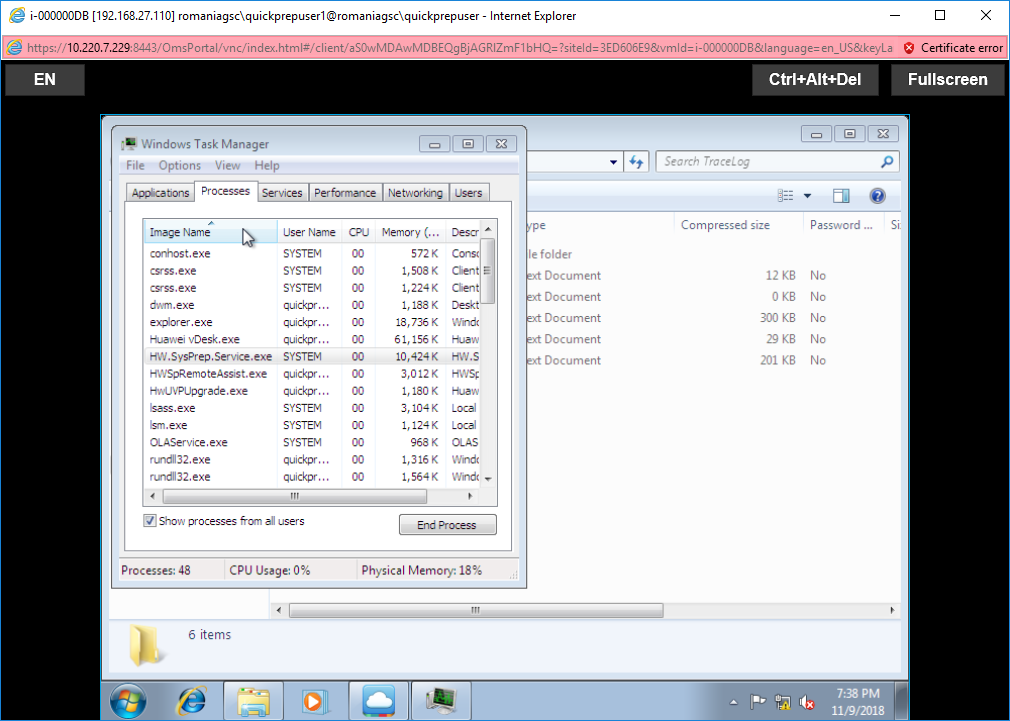
Task: Select OLAService.exe process row
Action: 312,442
